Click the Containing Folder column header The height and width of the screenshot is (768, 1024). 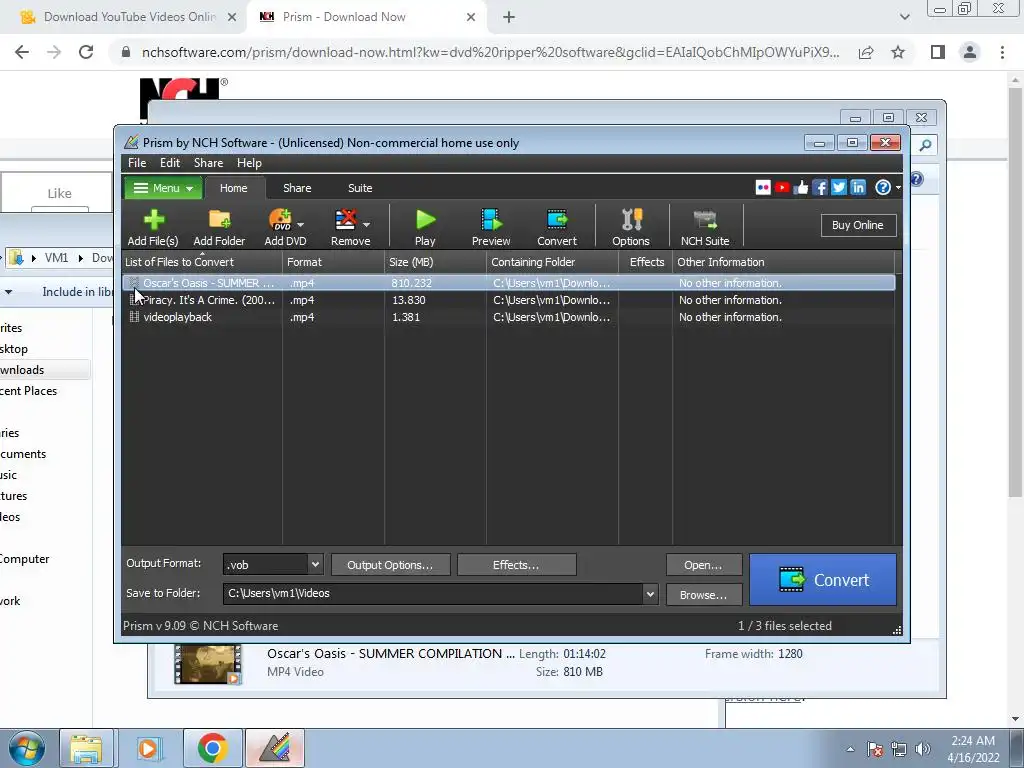pos(552,262)
